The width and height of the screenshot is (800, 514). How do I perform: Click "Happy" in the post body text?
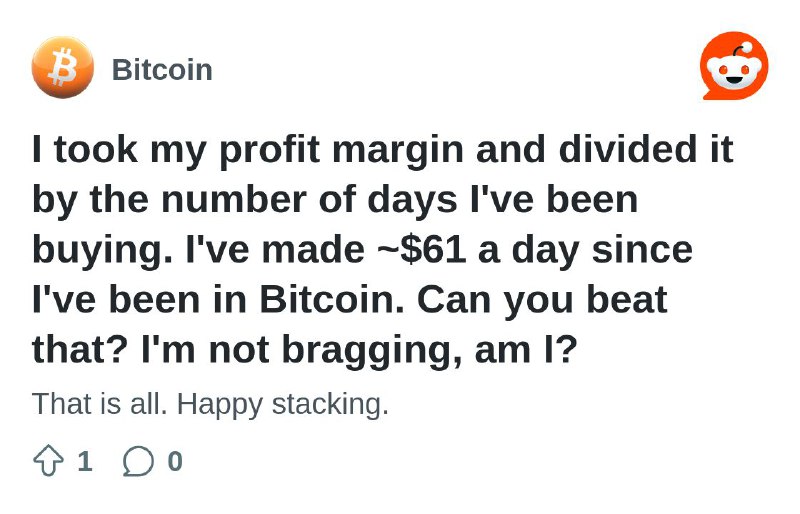click(x=220, y=404)
